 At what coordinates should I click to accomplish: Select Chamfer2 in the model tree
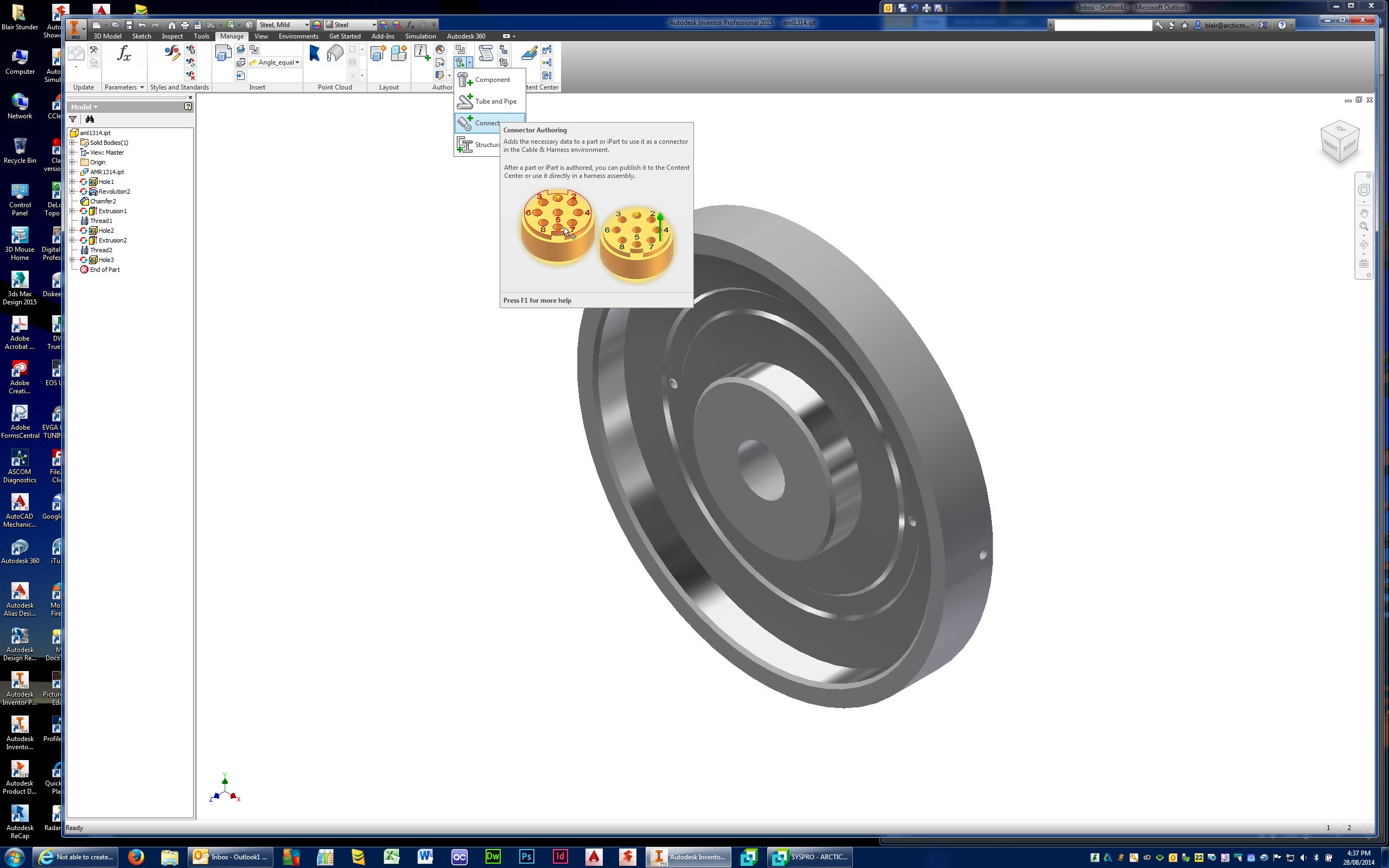(103, 201)
